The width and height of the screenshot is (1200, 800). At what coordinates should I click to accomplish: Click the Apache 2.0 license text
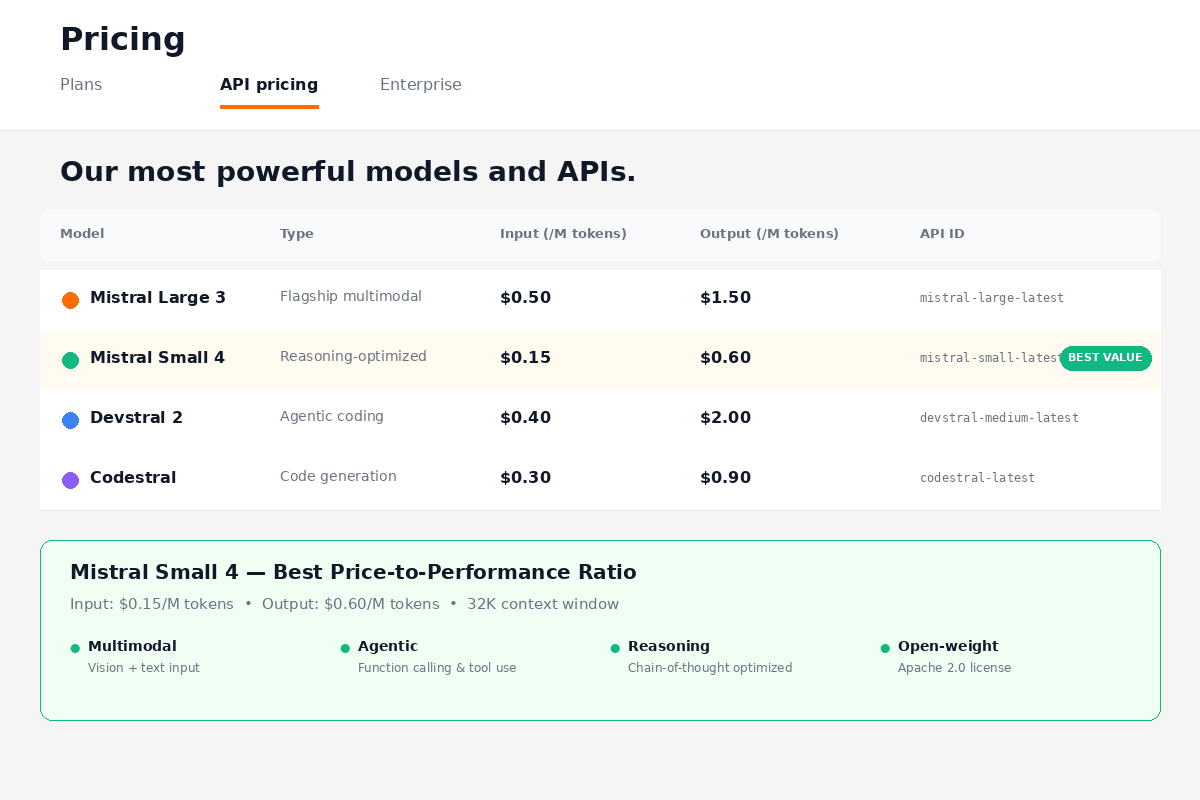(x=954, y=667)
